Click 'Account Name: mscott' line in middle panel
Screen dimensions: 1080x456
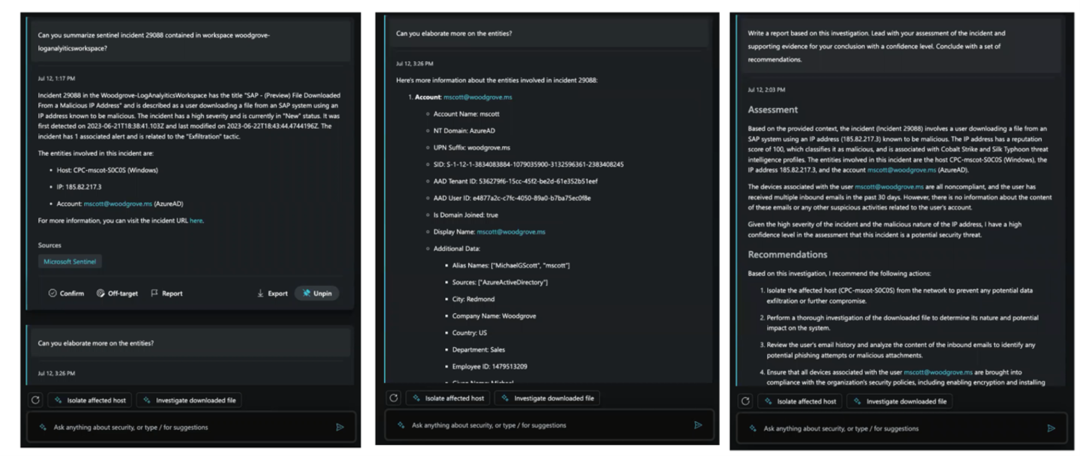coord(466,114)
